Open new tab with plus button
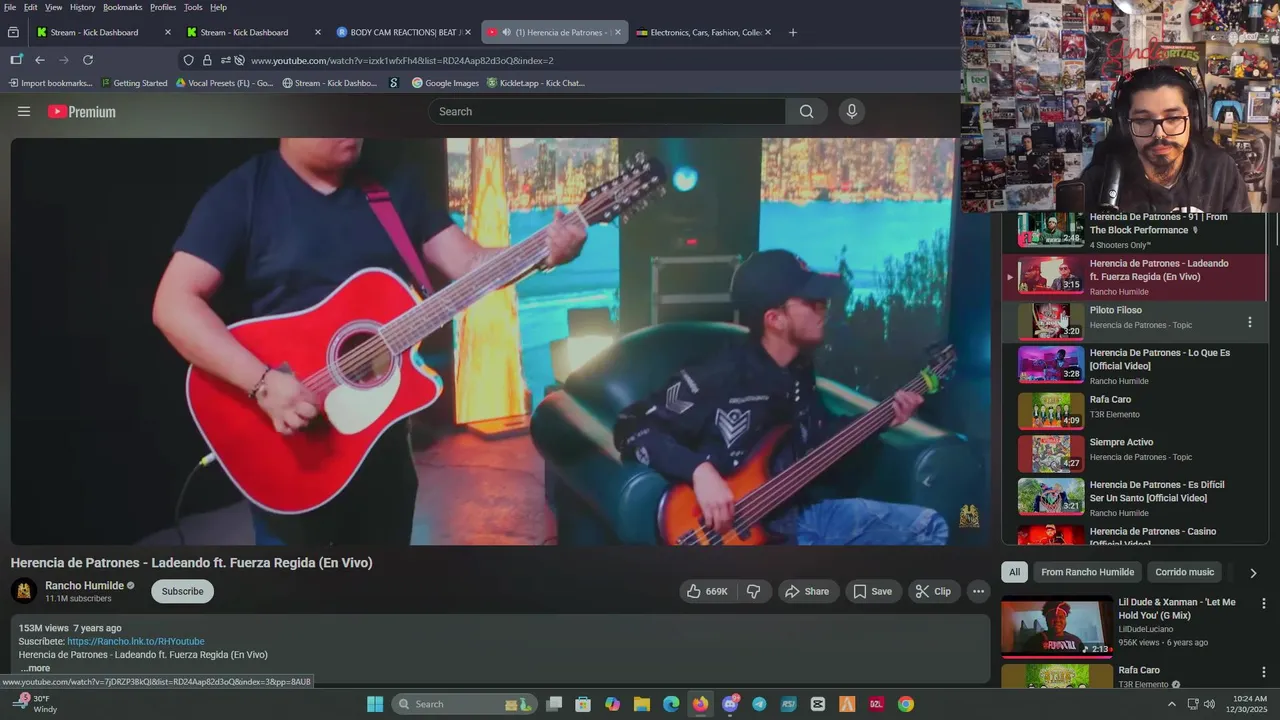This screenshot has height=720, width=1280. coord(793,32)
